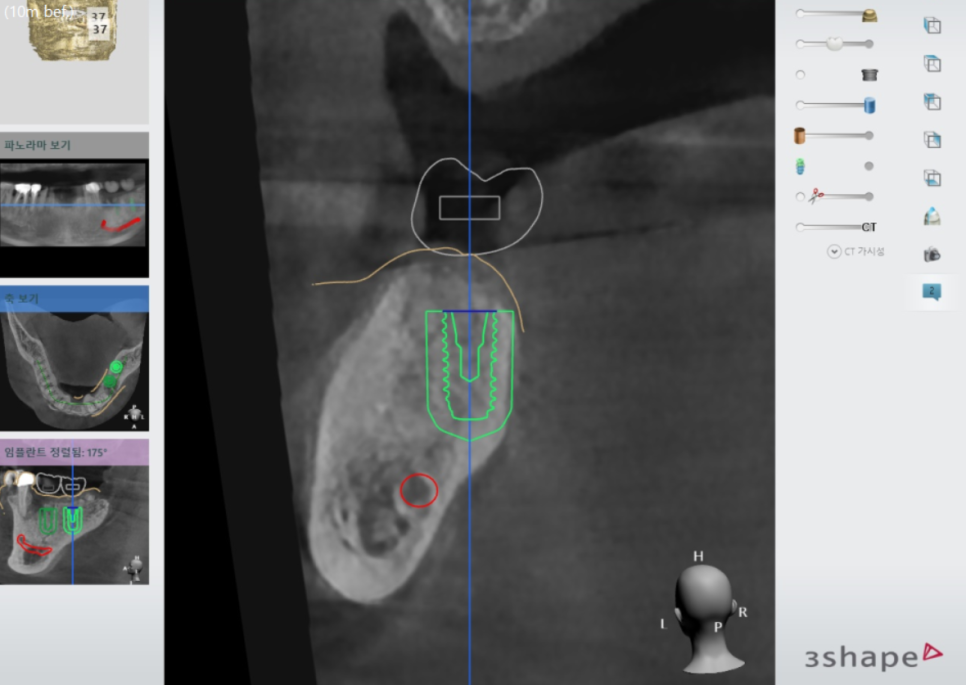Click the bottom-most view cube icon

pos(931,178)
